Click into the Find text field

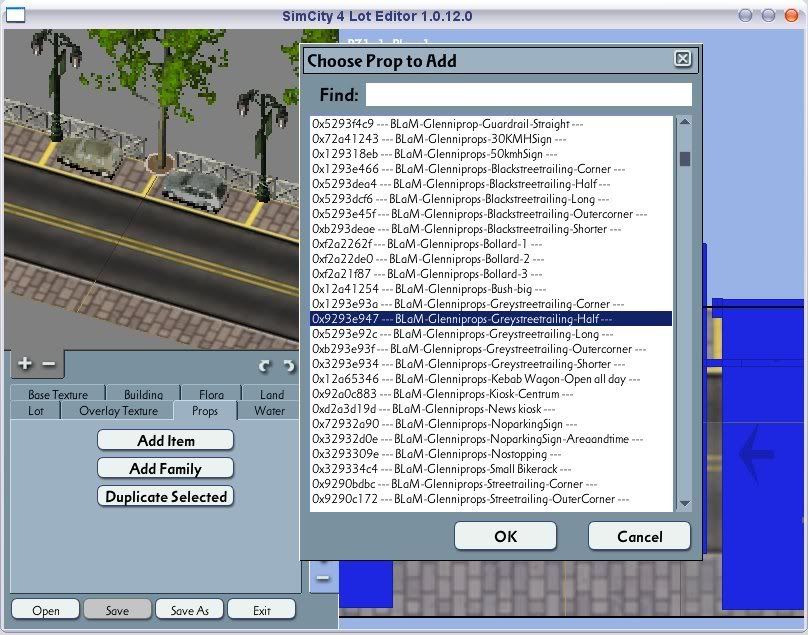(529, 95)
